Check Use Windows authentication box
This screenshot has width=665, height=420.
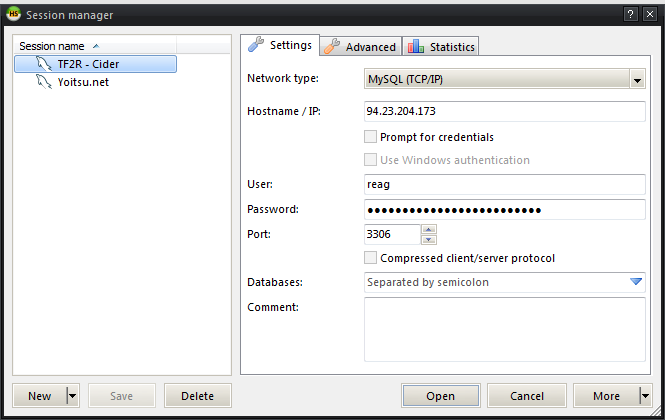click(370, 160)
